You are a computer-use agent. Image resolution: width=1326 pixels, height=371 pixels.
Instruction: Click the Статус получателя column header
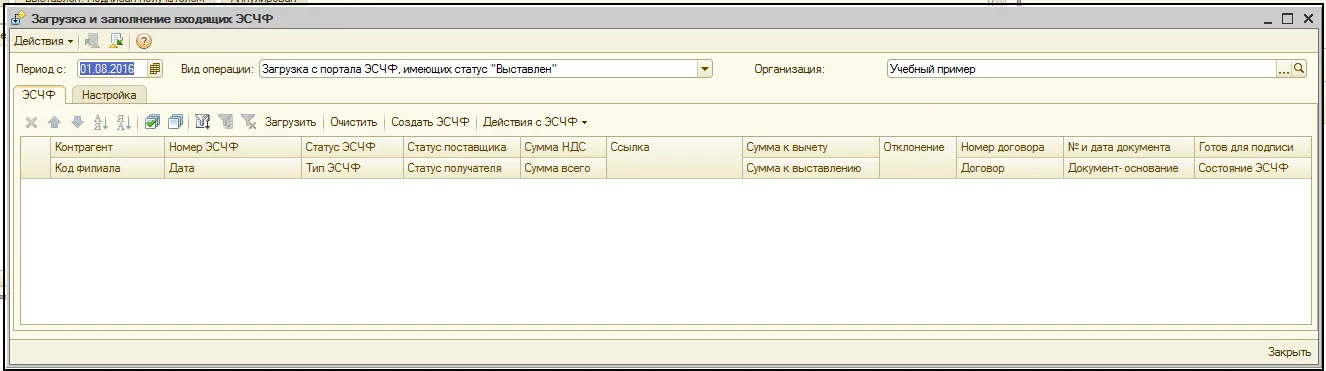461,168
